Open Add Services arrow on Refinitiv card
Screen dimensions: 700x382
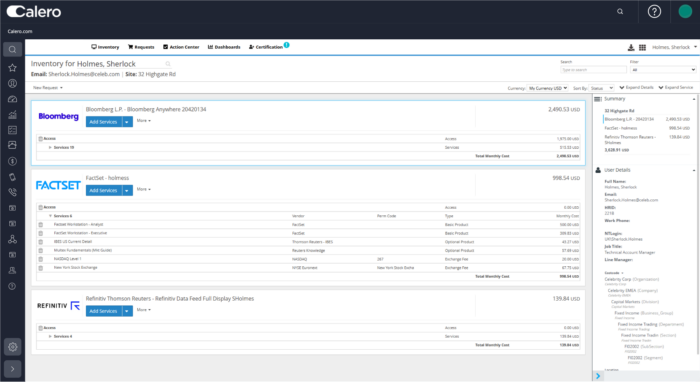127,311
